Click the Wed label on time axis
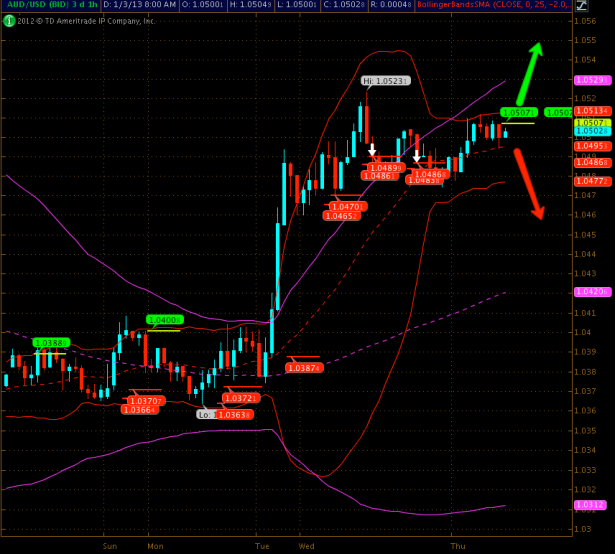The image size is (615, 554). [306, 546]
